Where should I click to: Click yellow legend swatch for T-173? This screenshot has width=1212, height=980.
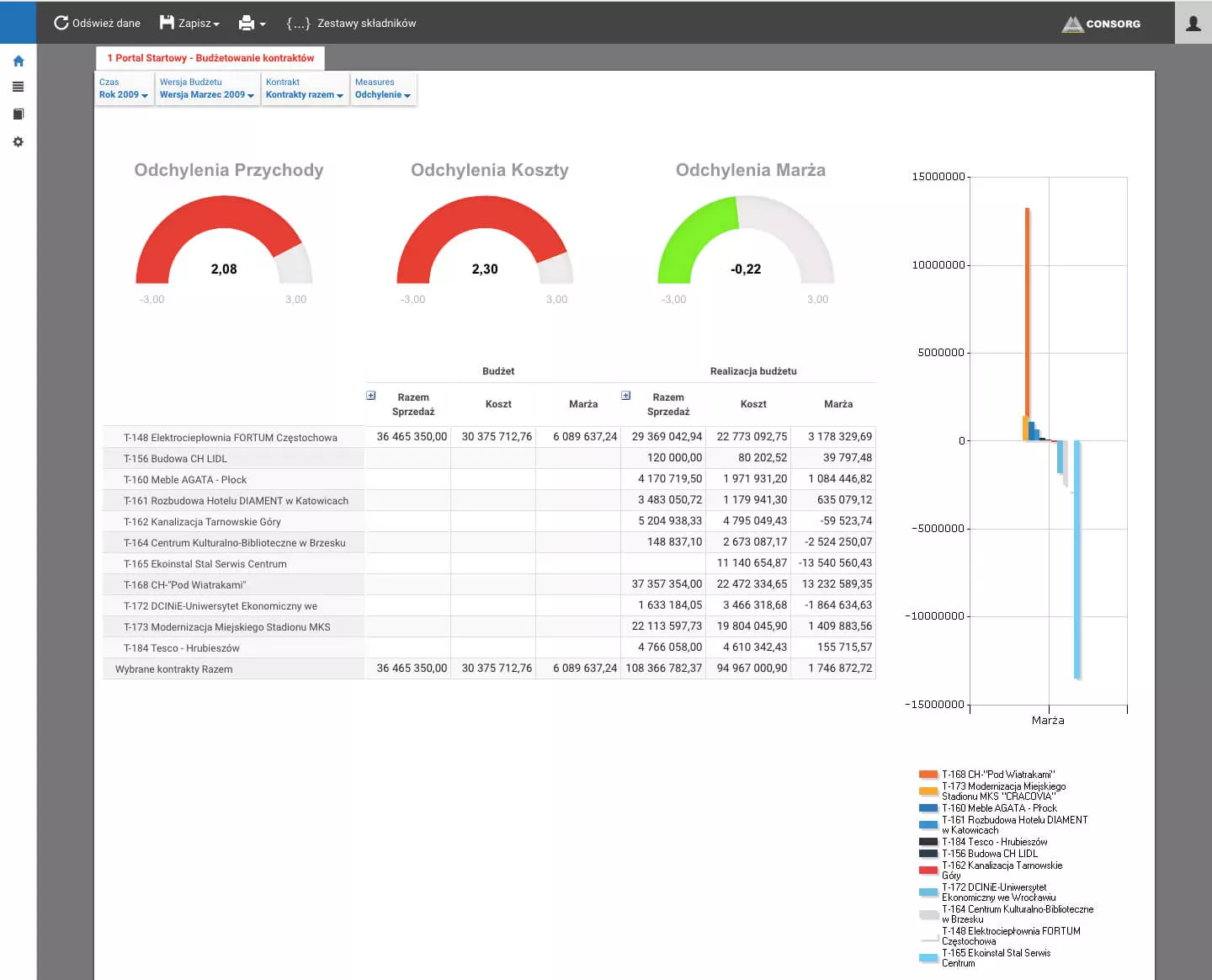coord(928,791)
